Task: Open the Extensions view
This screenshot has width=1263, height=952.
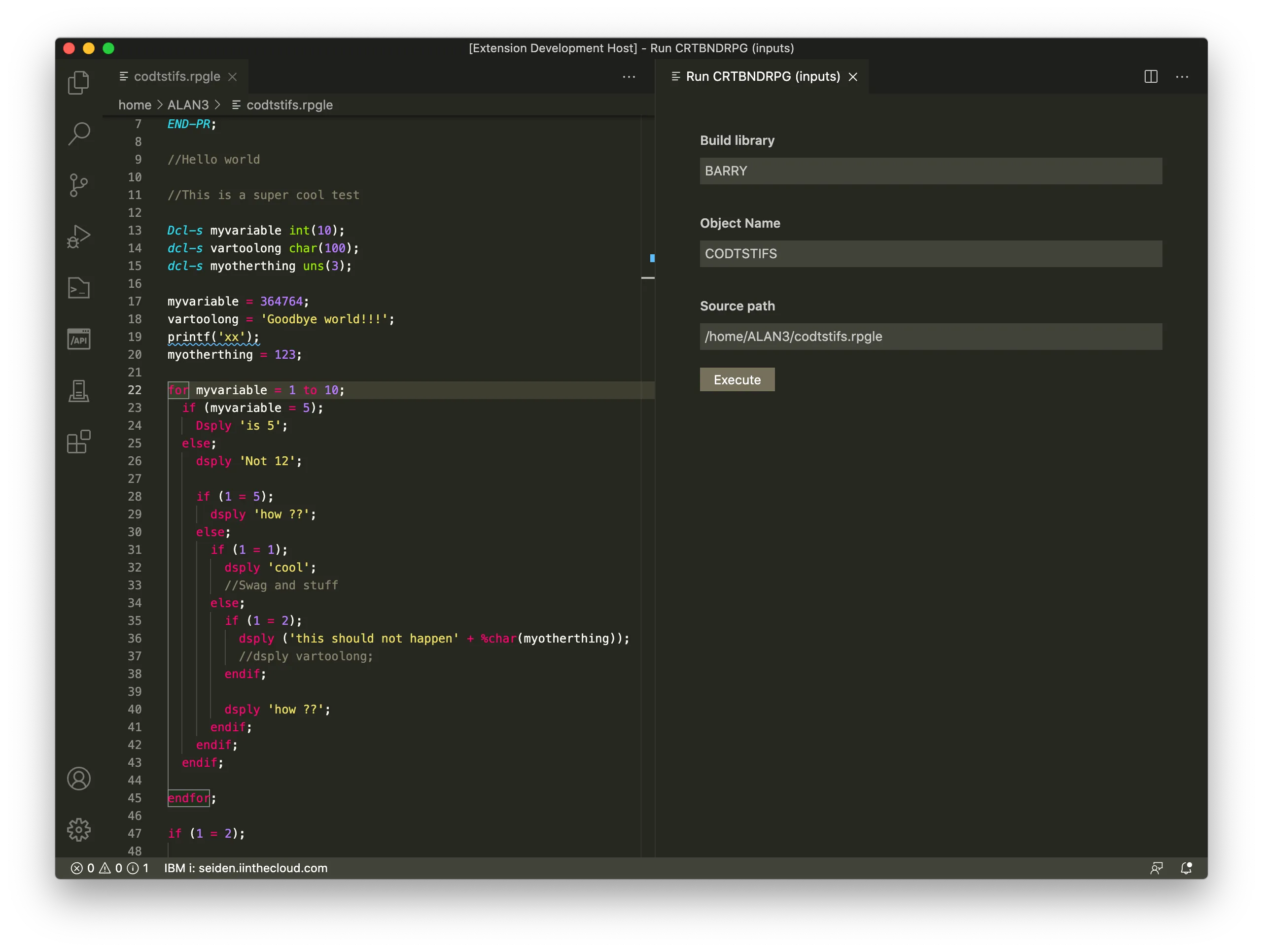Action: click(x=79, y=442)
